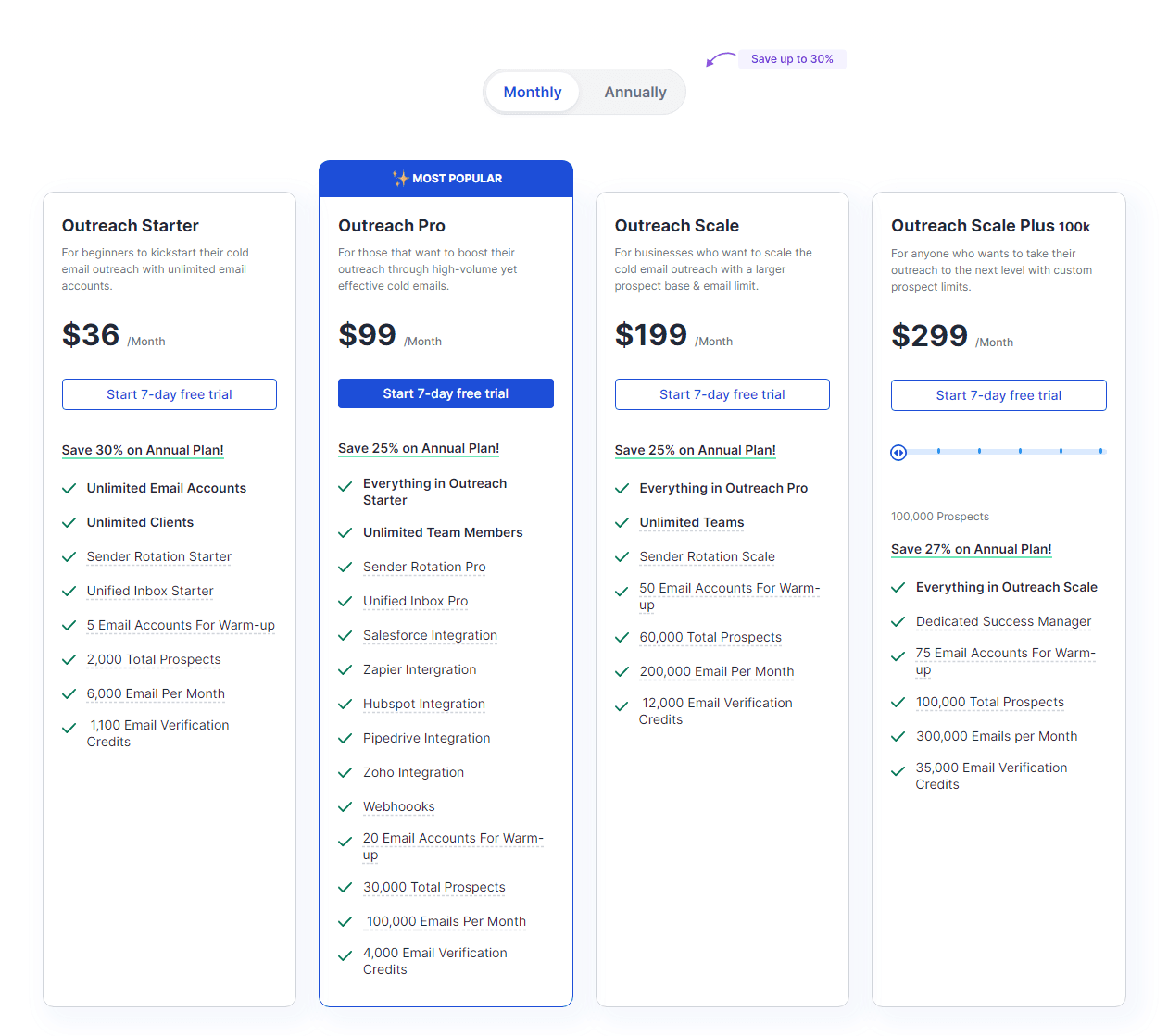Image resolution: width=1168 pixels, height=1036 pixels.
Task: Adjust the prospect limit slider on Scale Plus
Action: coord(998,452)
